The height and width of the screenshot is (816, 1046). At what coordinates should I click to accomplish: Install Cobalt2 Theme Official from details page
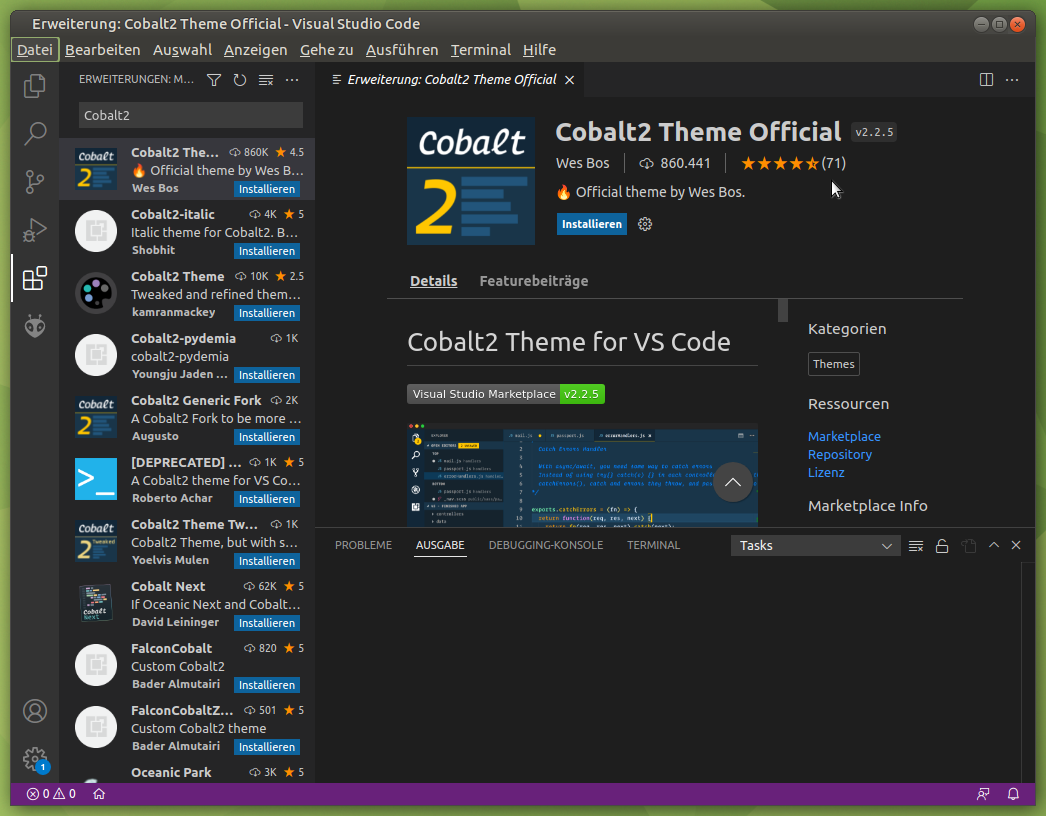(x=592, y=224)
